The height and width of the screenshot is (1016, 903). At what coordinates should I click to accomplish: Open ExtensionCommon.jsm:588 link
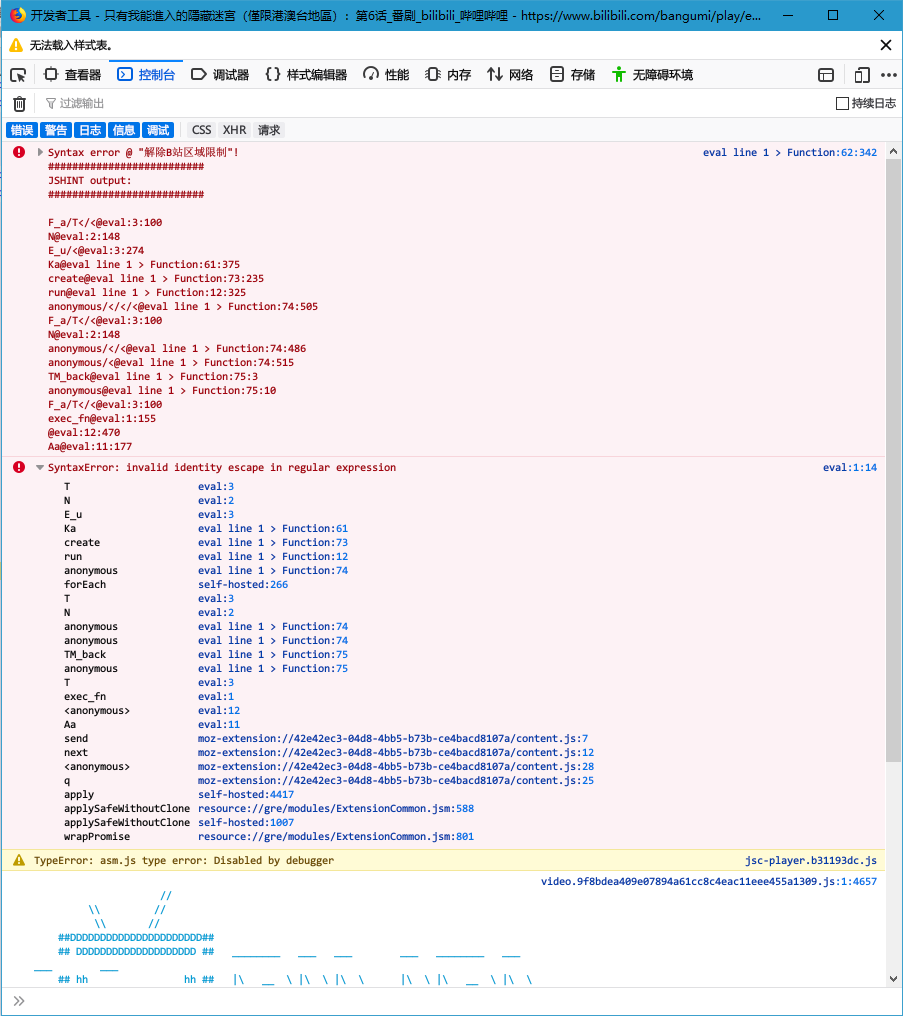click(336, 809)
